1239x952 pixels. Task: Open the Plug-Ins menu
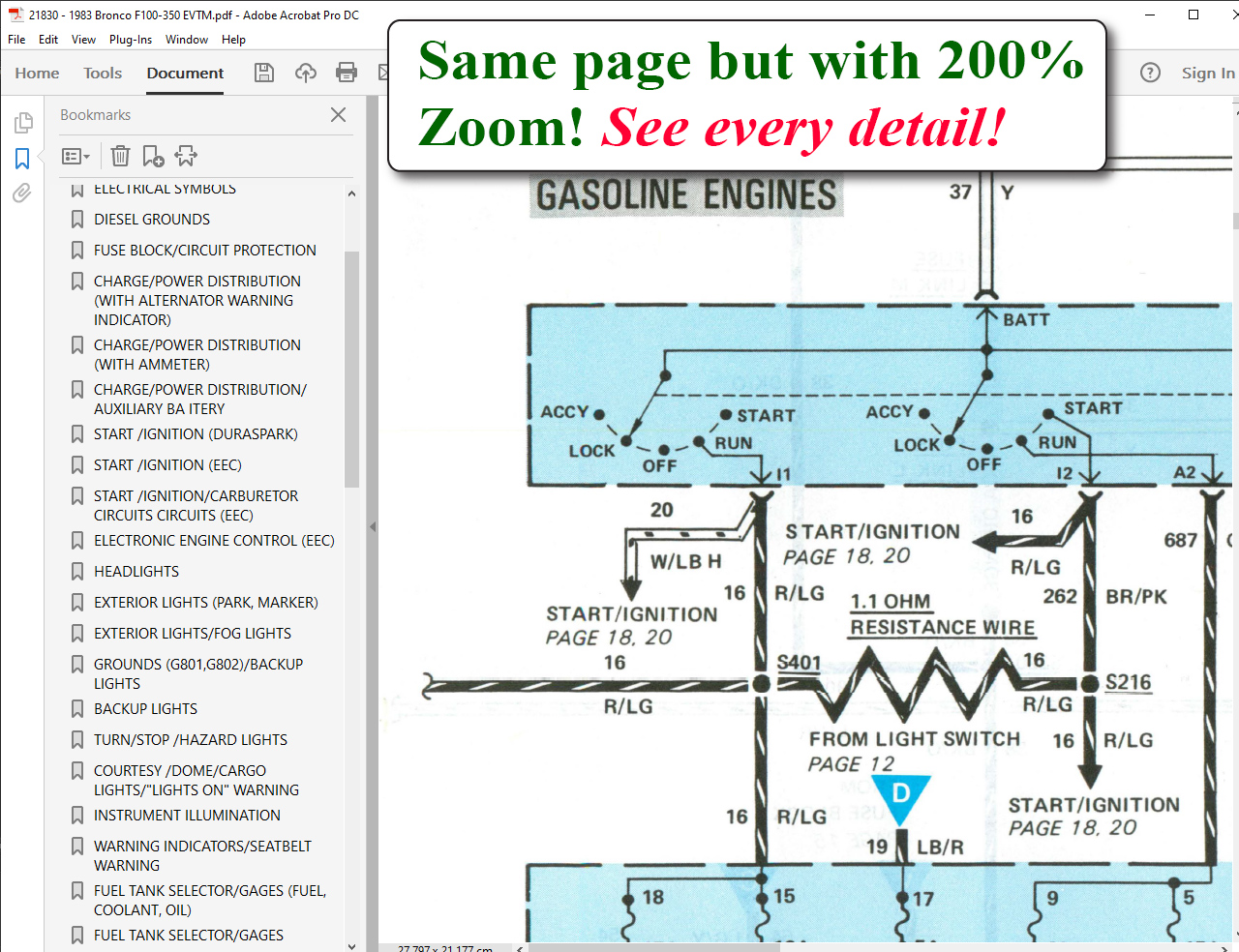click(131, 40)
